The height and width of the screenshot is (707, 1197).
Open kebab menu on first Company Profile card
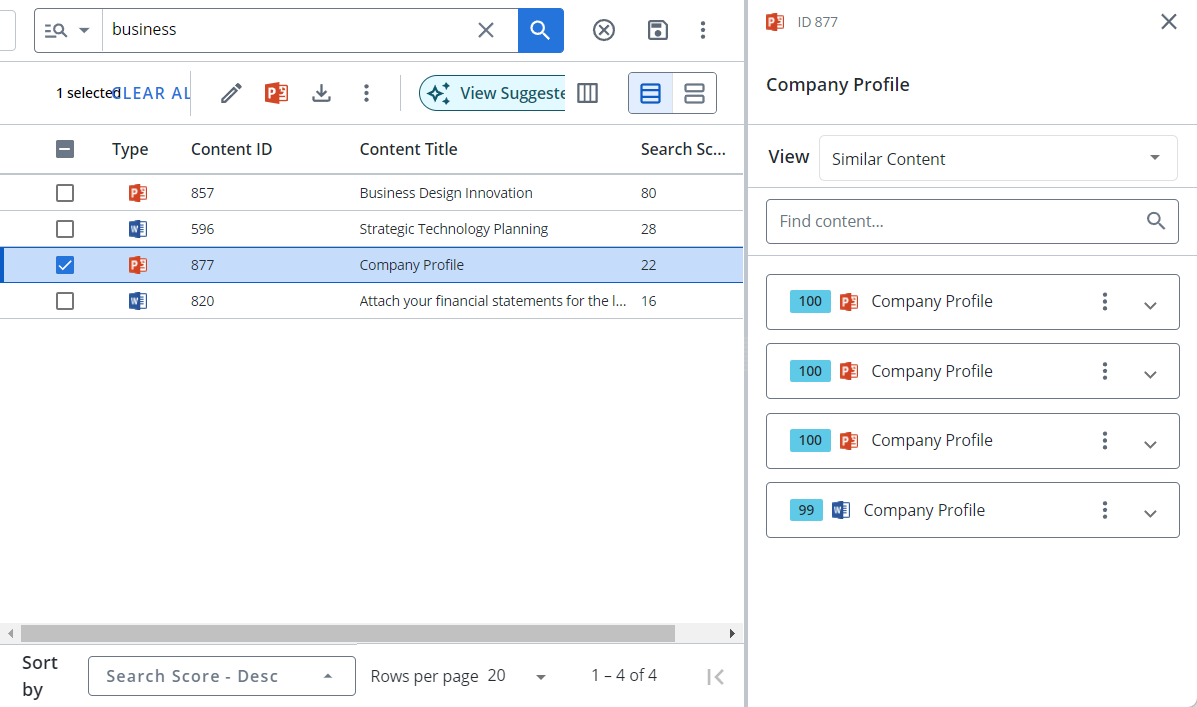1105,302
